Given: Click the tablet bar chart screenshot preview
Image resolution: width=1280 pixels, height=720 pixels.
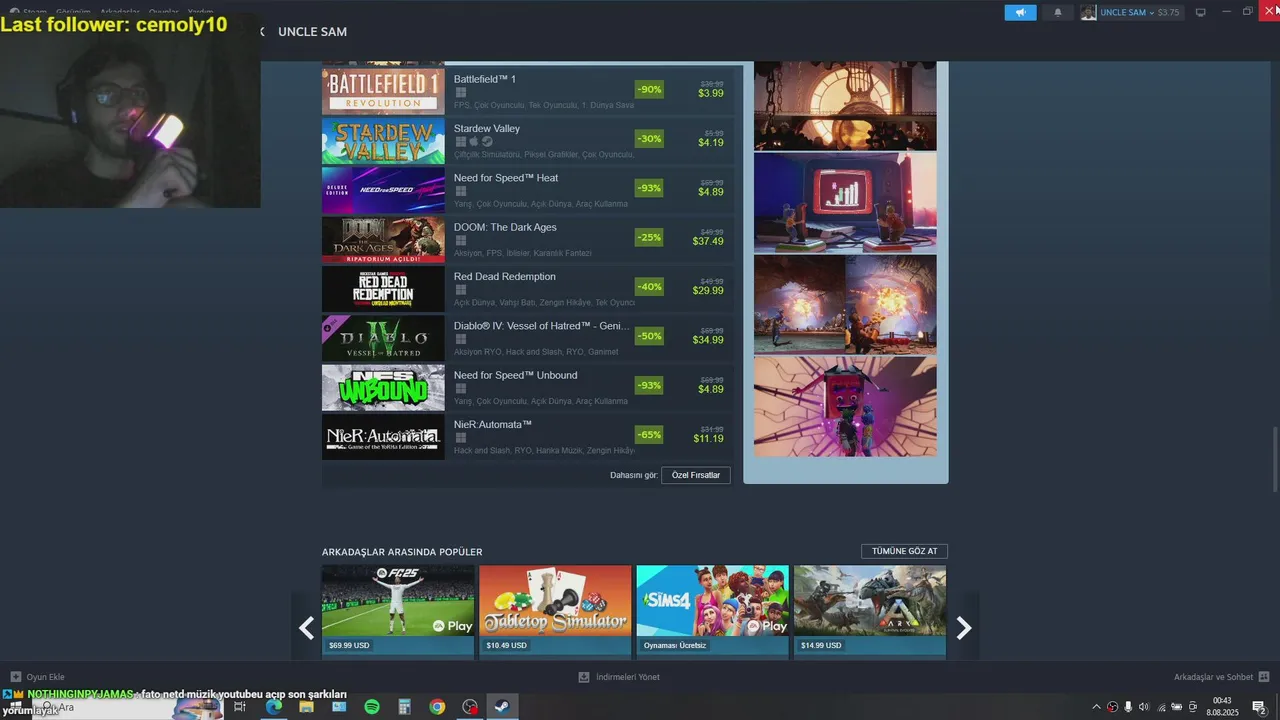Looking at the screenshot, I should click(845, 203).
